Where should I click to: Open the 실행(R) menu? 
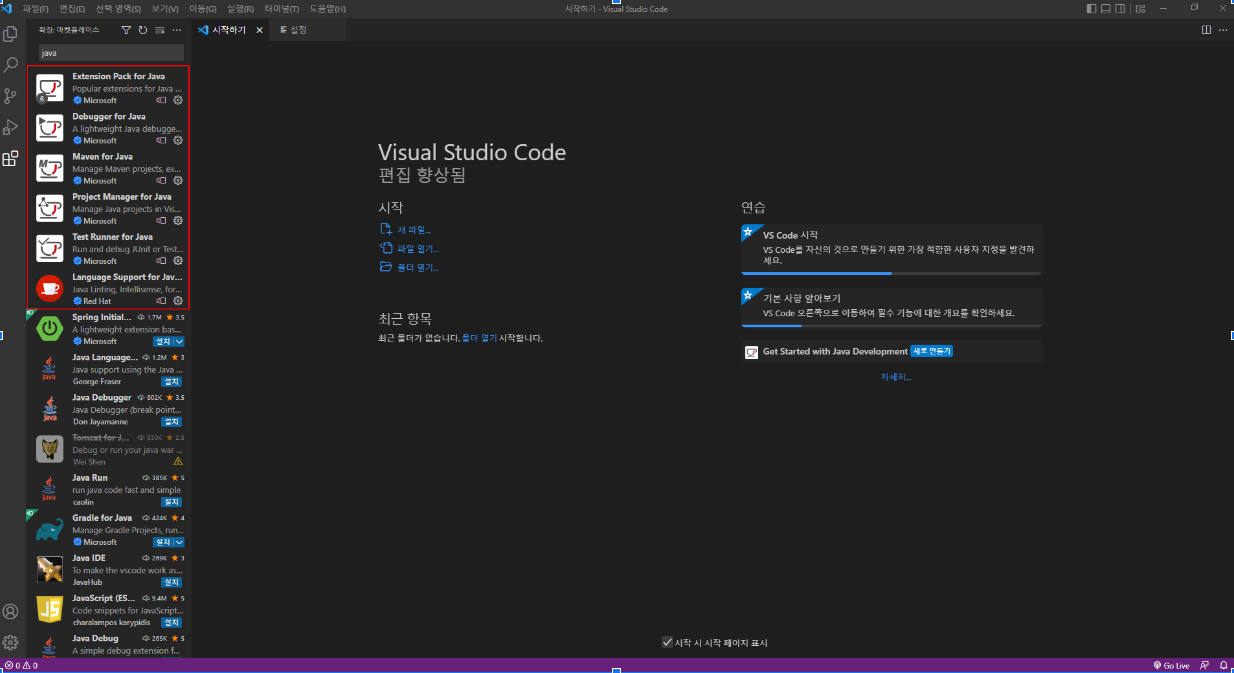pyautogui.click(x=241, y=9)
